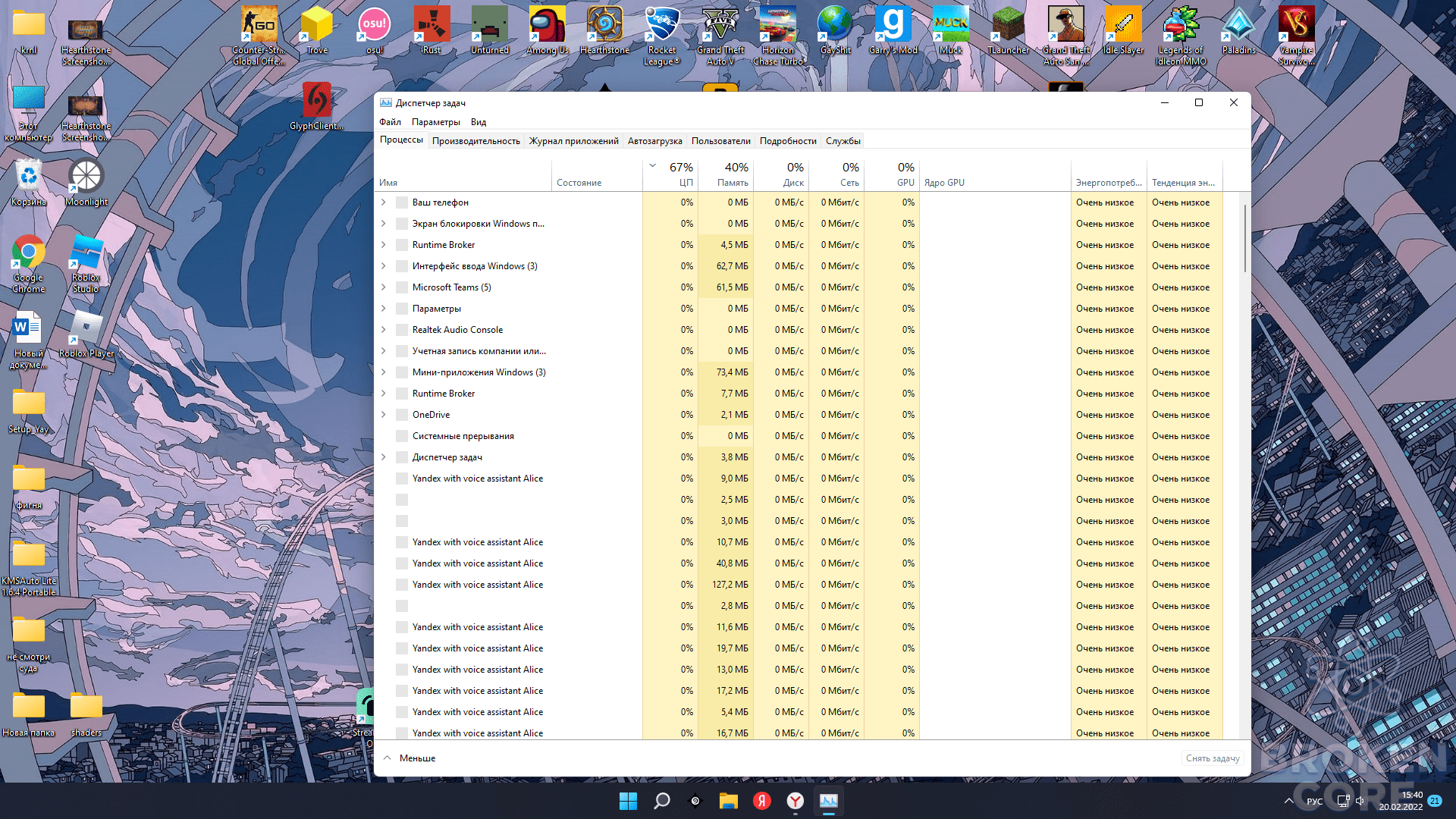The width and height of the screenshot is (1456, 819).
Task: Launch Vampire Survivors desktop icon
Action: (x=1296, y=35)
